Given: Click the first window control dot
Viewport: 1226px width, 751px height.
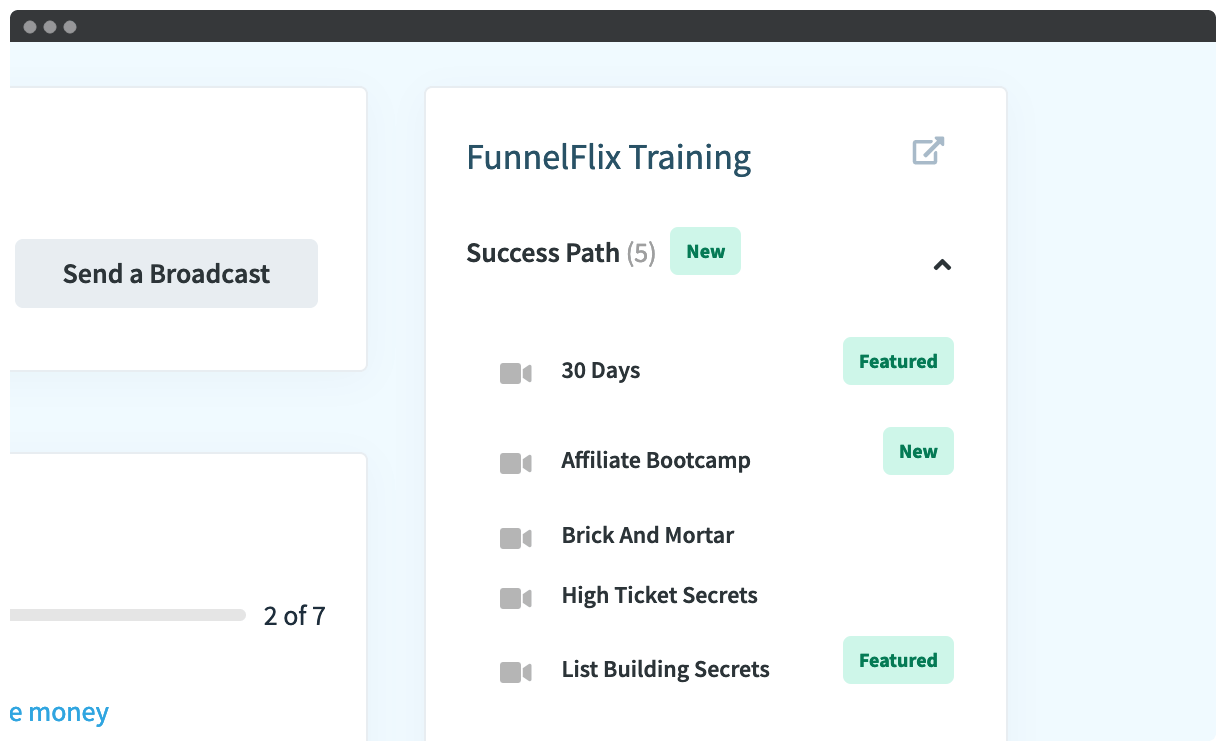Looking at the screenshot, I should click(30, 27).
